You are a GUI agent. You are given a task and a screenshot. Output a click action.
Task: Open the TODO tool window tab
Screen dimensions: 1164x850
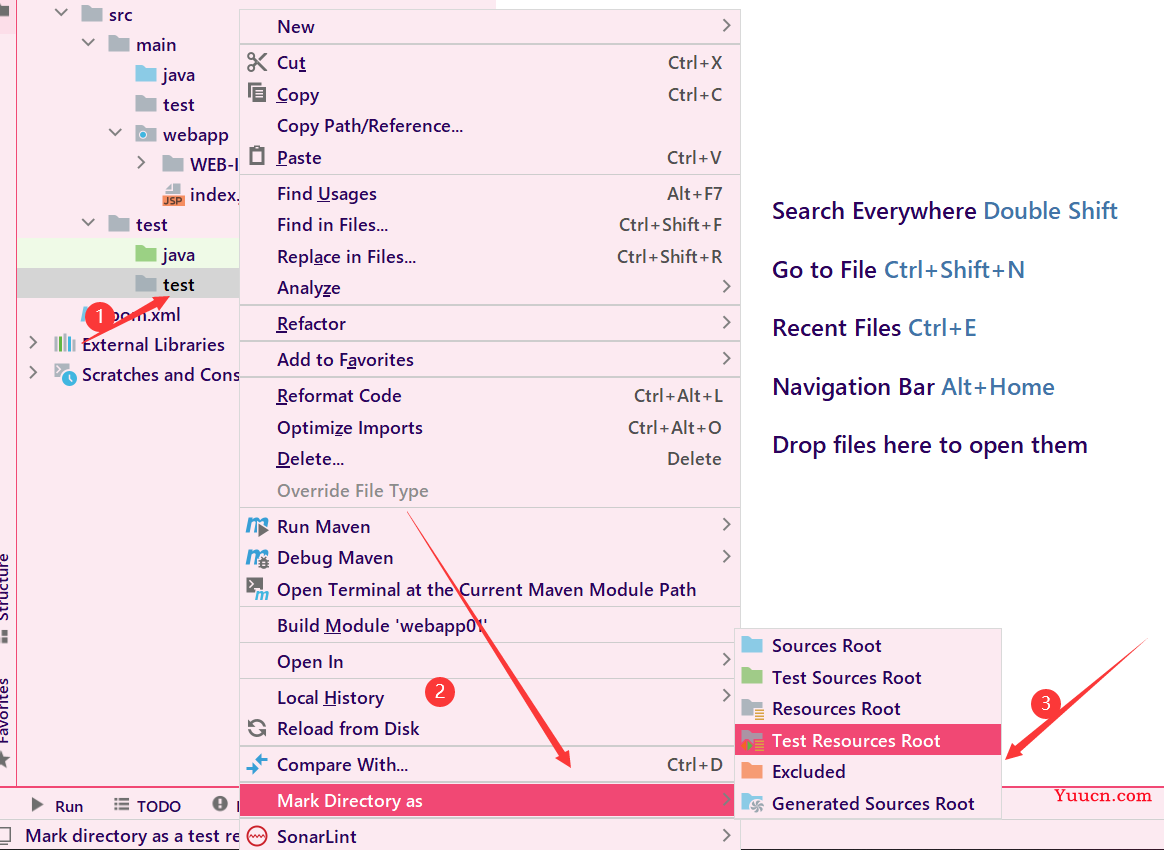tap(147, 805)
